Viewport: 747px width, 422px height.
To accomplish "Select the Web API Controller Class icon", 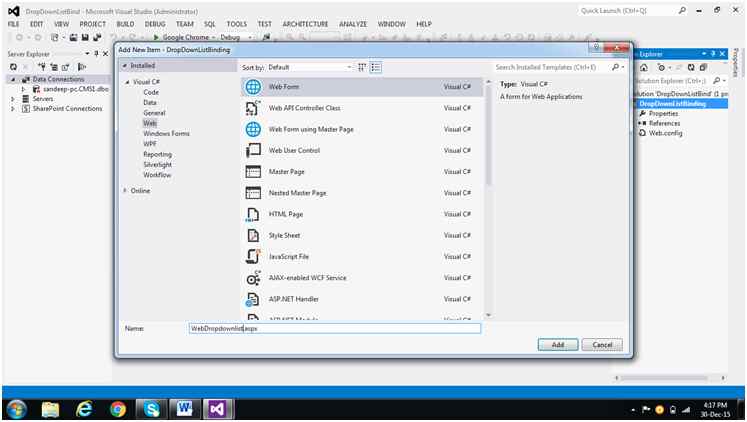I will [x=253, y=108].
